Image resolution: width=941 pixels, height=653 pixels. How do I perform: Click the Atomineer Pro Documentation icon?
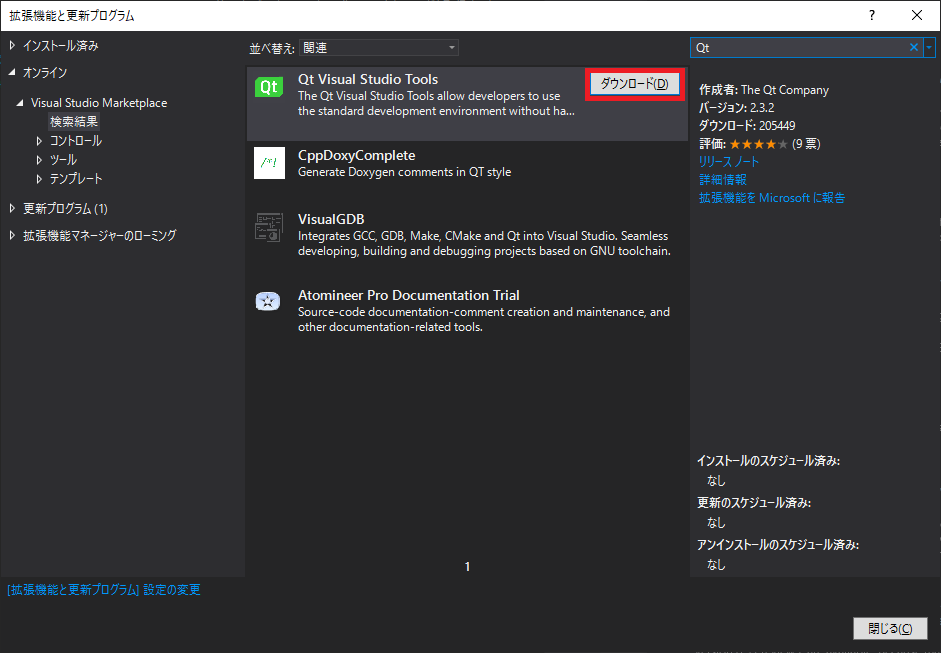pos(268,301)
